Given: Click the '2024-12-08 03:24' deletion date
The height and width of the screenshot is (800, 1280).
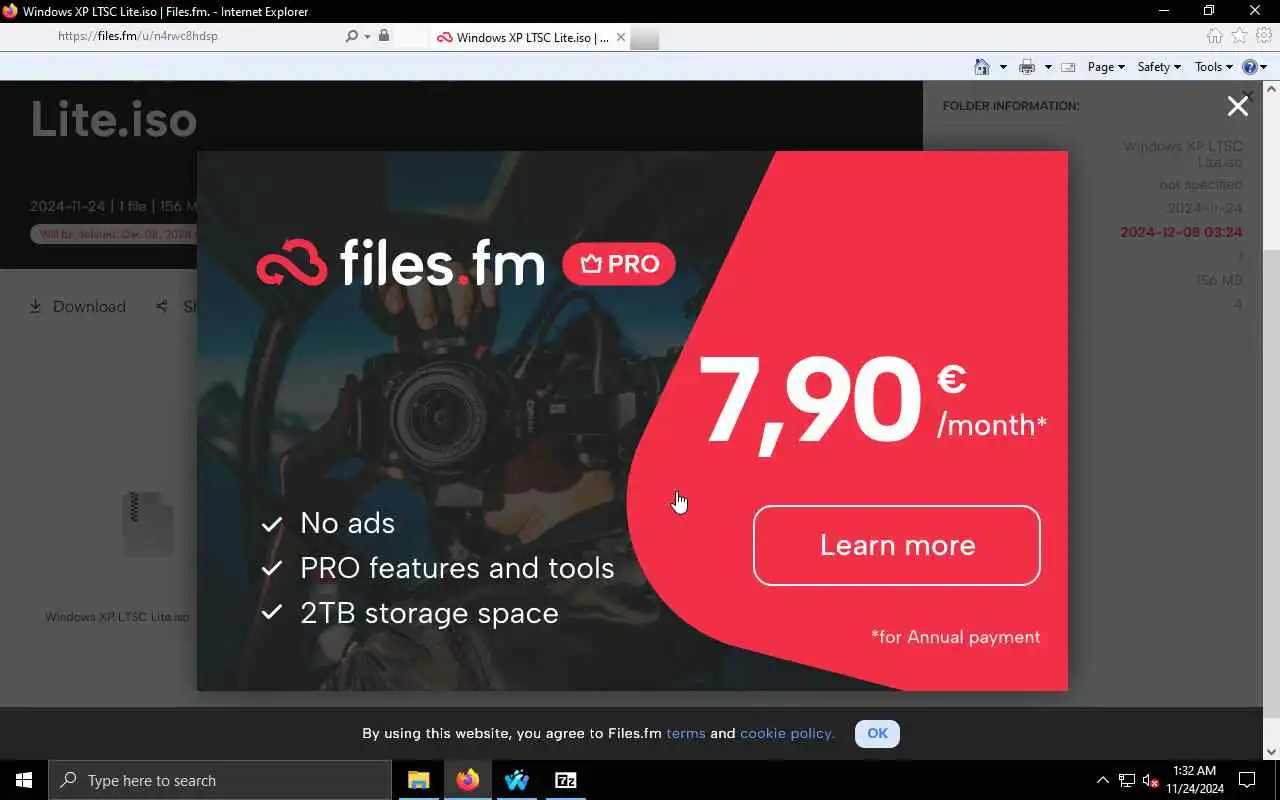Looking at the screenshot, I should 1181,232.
